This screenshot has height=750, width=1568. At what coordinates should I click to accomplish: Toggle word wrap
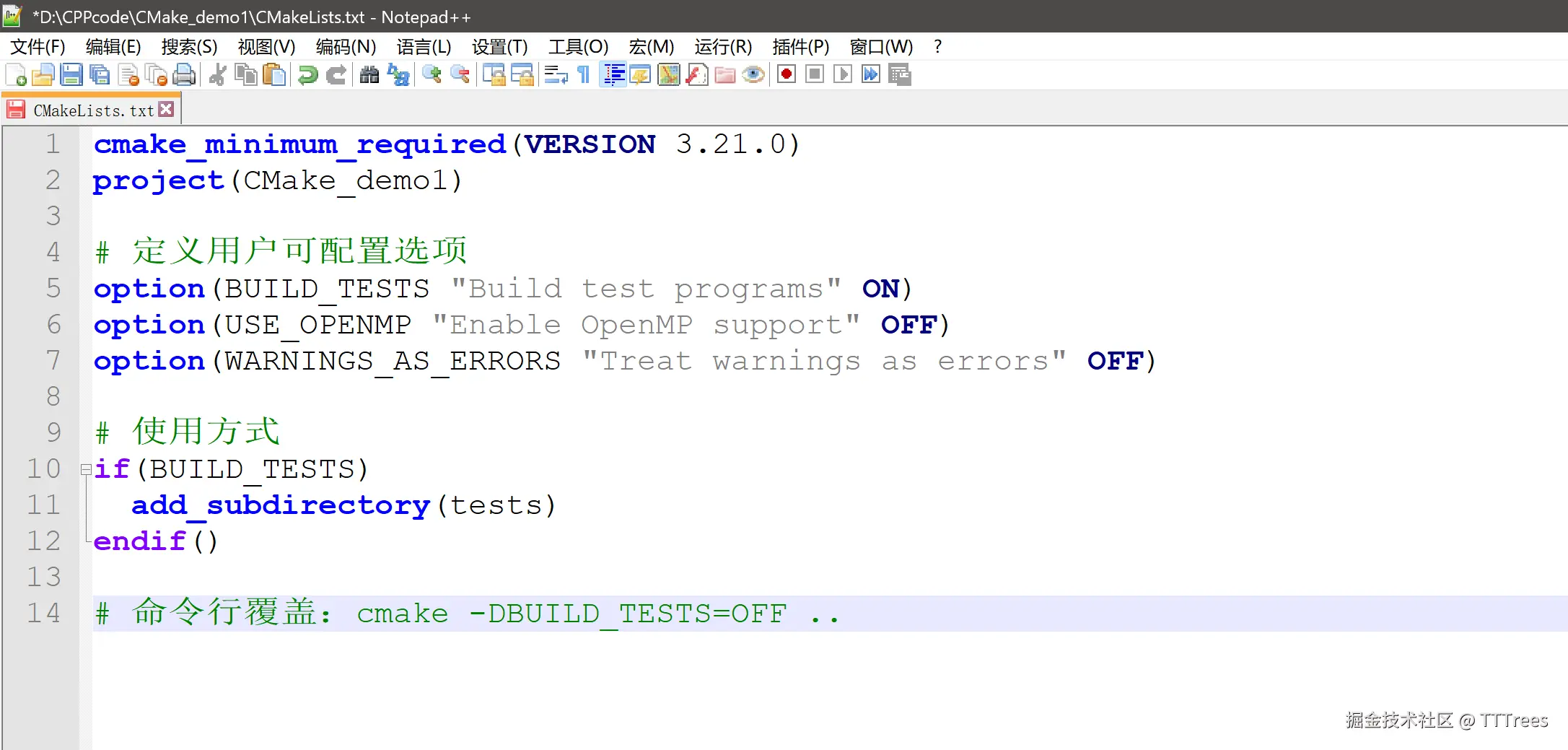click(x=556, y=74)
